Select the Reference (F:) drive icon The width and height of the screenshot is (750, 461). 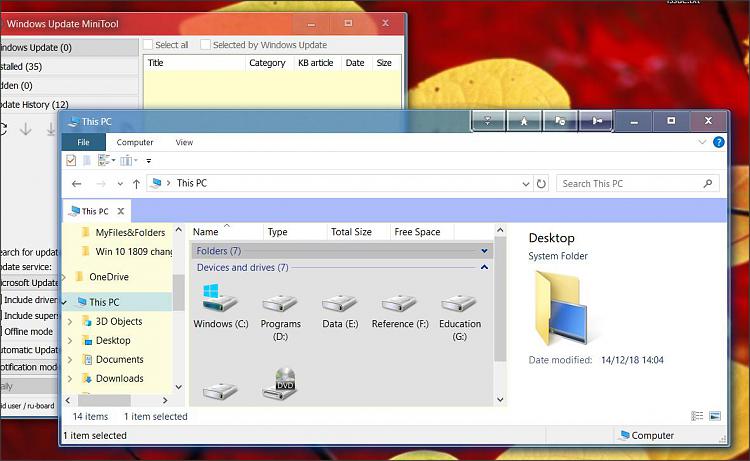coord(399,302)
